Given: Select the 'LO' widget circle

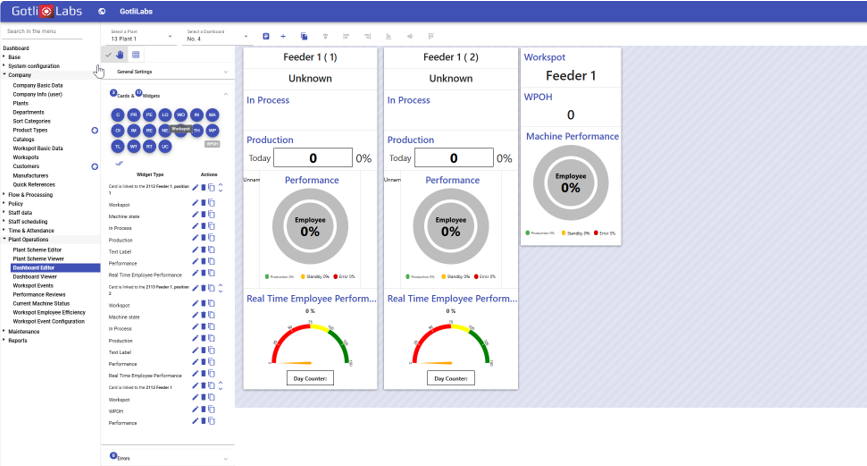Looking at the screenshot, I should [165, 115].
